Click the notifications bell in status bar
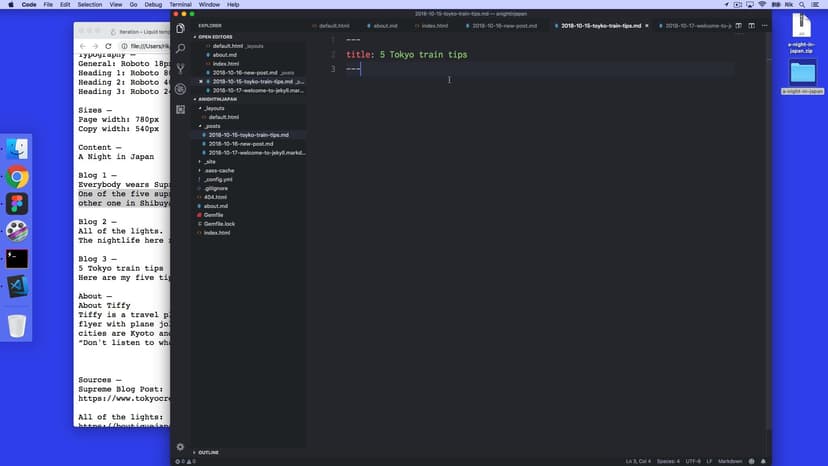This screenshot has width=828, height=466. [764, 461]
